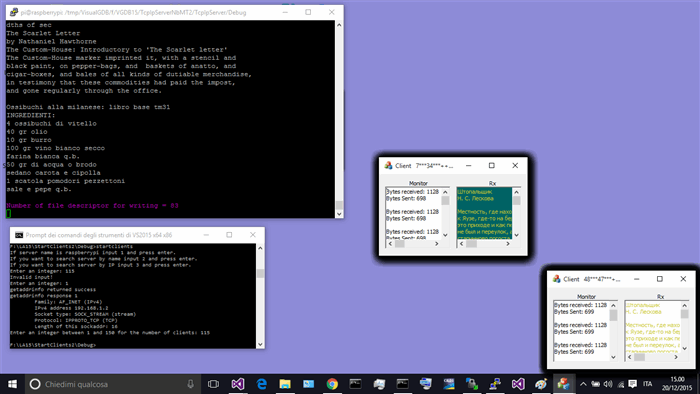Click Rx box left arrow in Client 48***47
This screenshot has width=700, height=394.
pyautogui.click(x=629, y=357)
